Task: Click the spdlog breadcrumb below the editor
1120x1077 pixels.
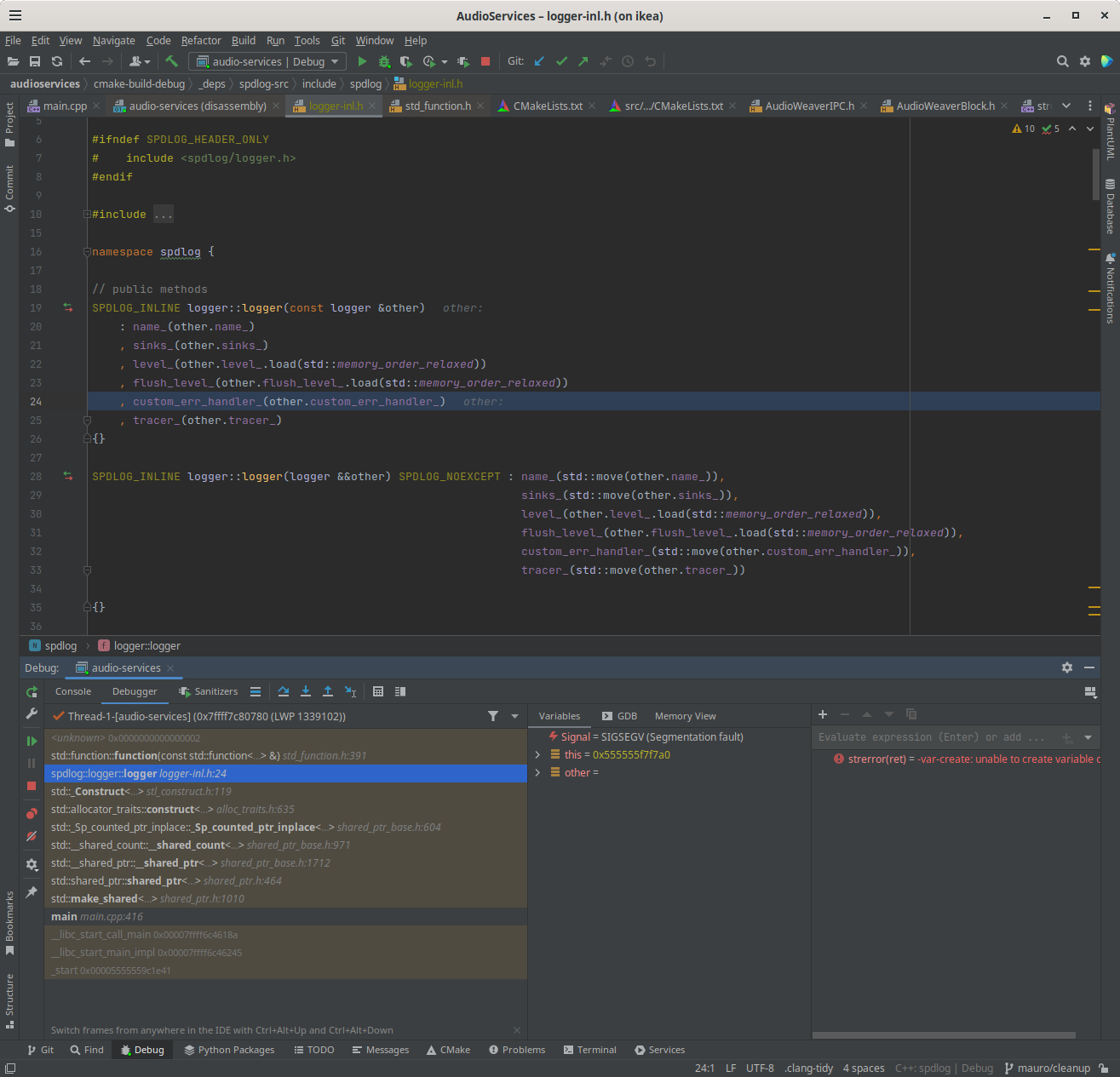Action: (x=60, y=645)
